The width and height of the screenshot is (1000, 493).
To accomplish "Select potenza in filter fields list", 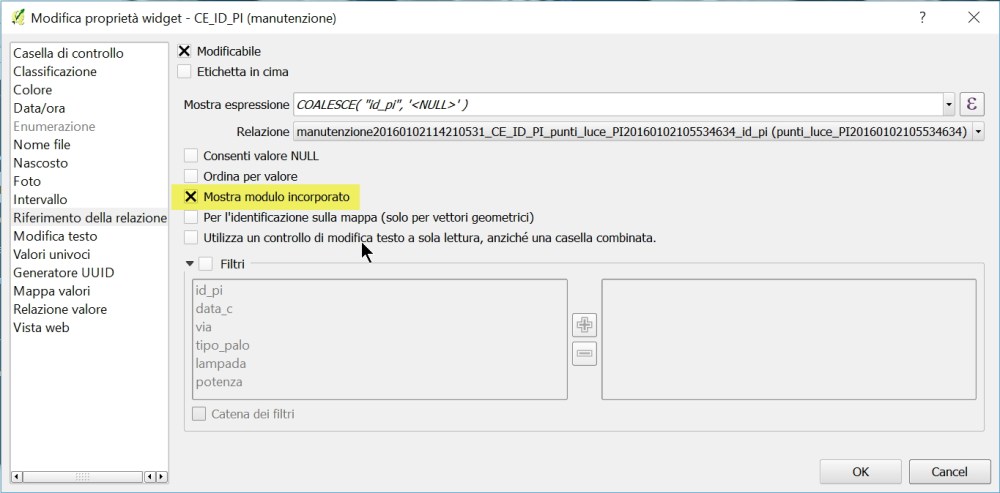I will (x=219, y=382).
